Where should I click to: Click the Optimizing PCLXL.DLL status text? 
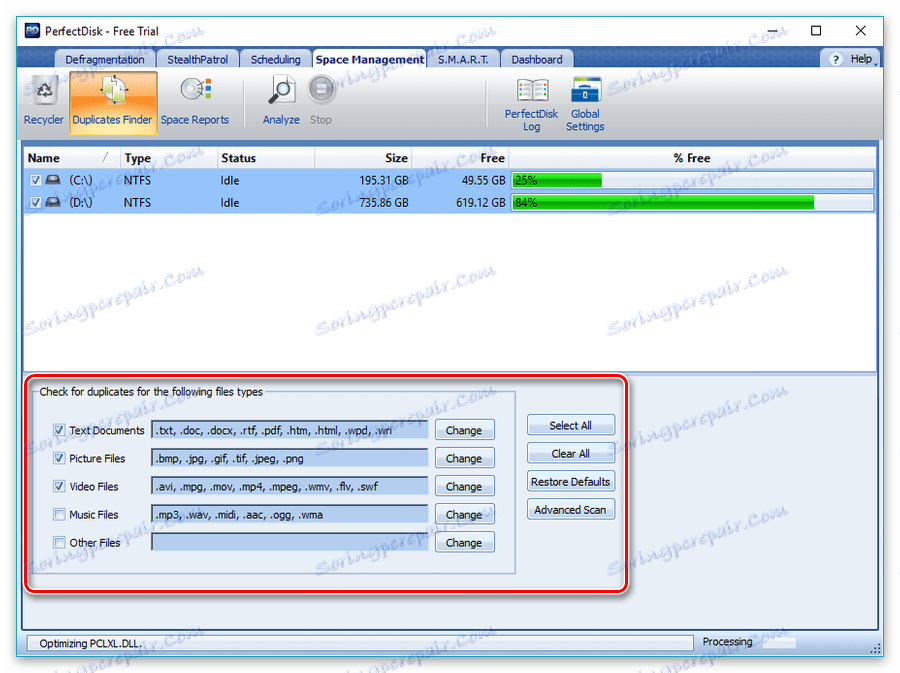pos(90,643)
